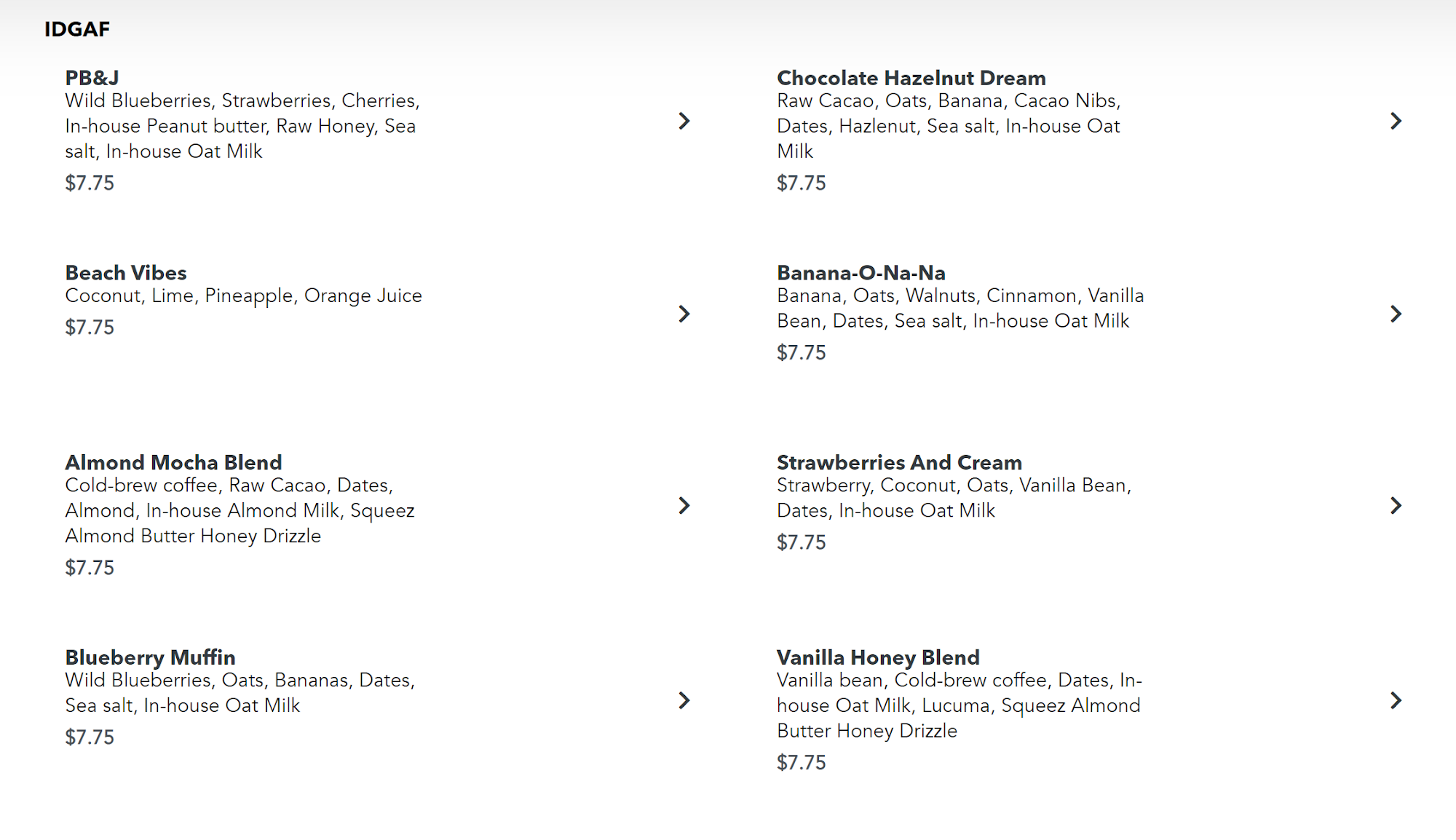Click the Beach Vibes chevron arrow
This screenshot has height=840, width=1456.
pos(684,314)
